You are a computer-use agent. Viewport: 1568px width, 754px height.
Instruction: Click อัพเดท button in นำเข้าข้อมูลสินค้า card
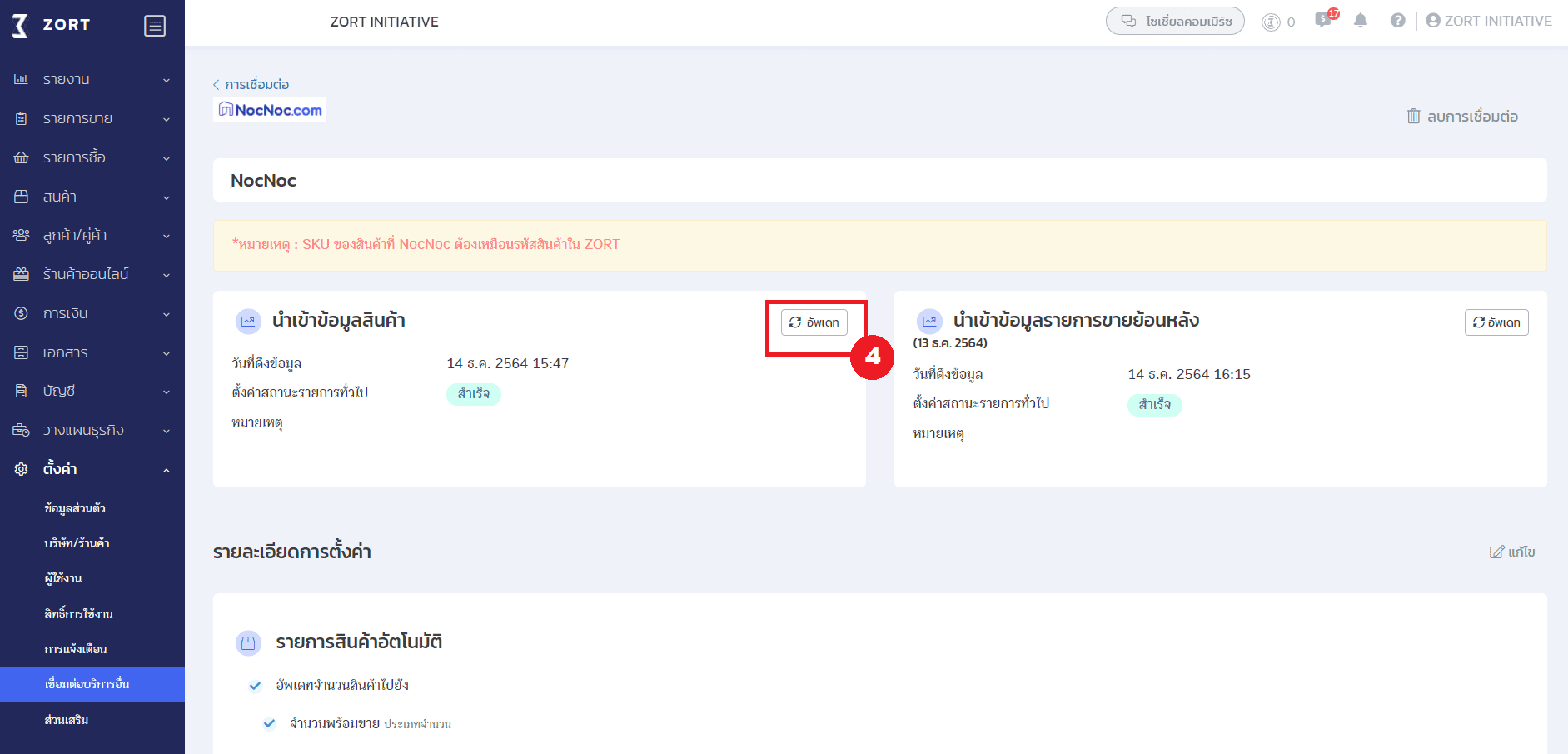814,322
